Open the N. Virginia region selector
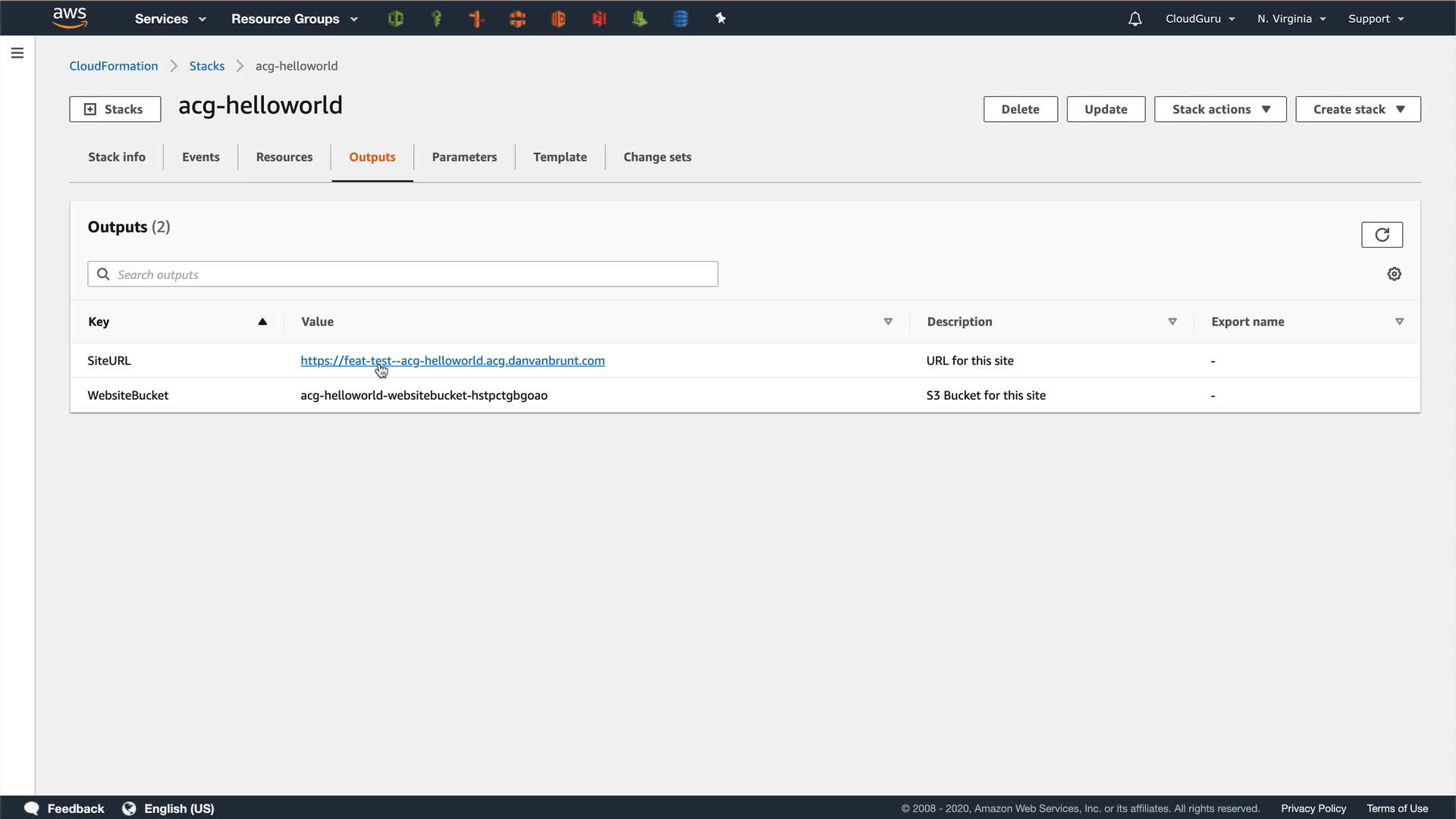1456x819 pixels. [x=1291, y=19]
